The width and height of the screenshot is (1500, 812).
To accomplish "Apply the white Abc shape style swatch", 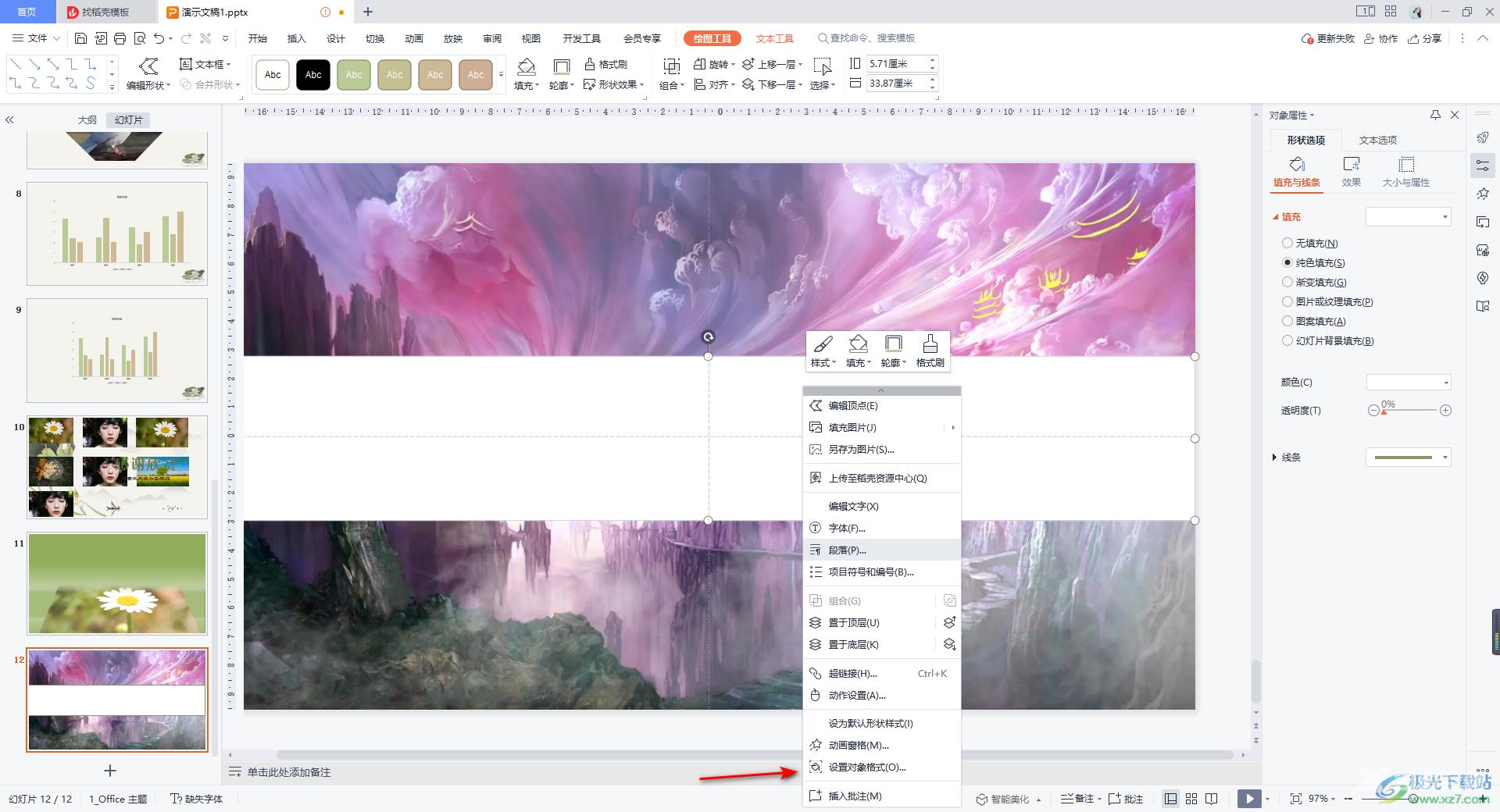I will coord(273,75).
